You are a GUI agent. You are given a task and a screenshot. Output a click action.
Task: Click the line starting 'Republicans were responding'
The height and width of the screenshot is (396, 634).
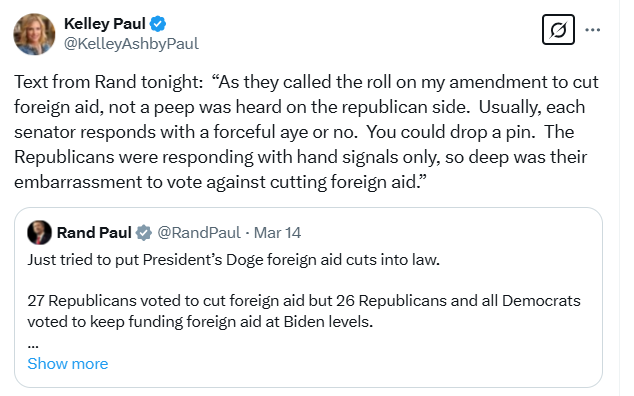(300, 157)
